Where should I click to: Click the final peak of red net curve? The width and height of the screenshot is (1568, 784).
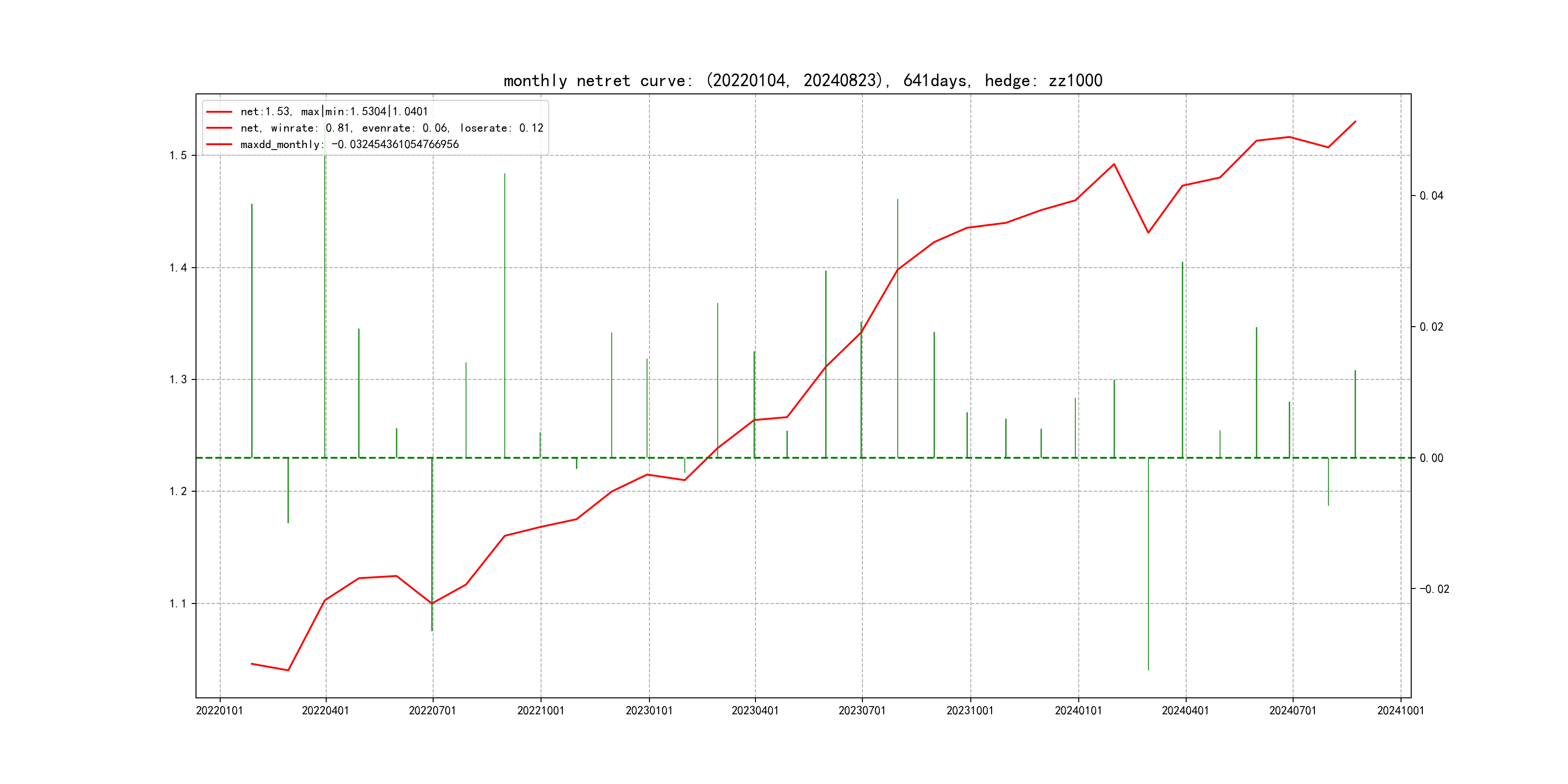click(1356, 121)
